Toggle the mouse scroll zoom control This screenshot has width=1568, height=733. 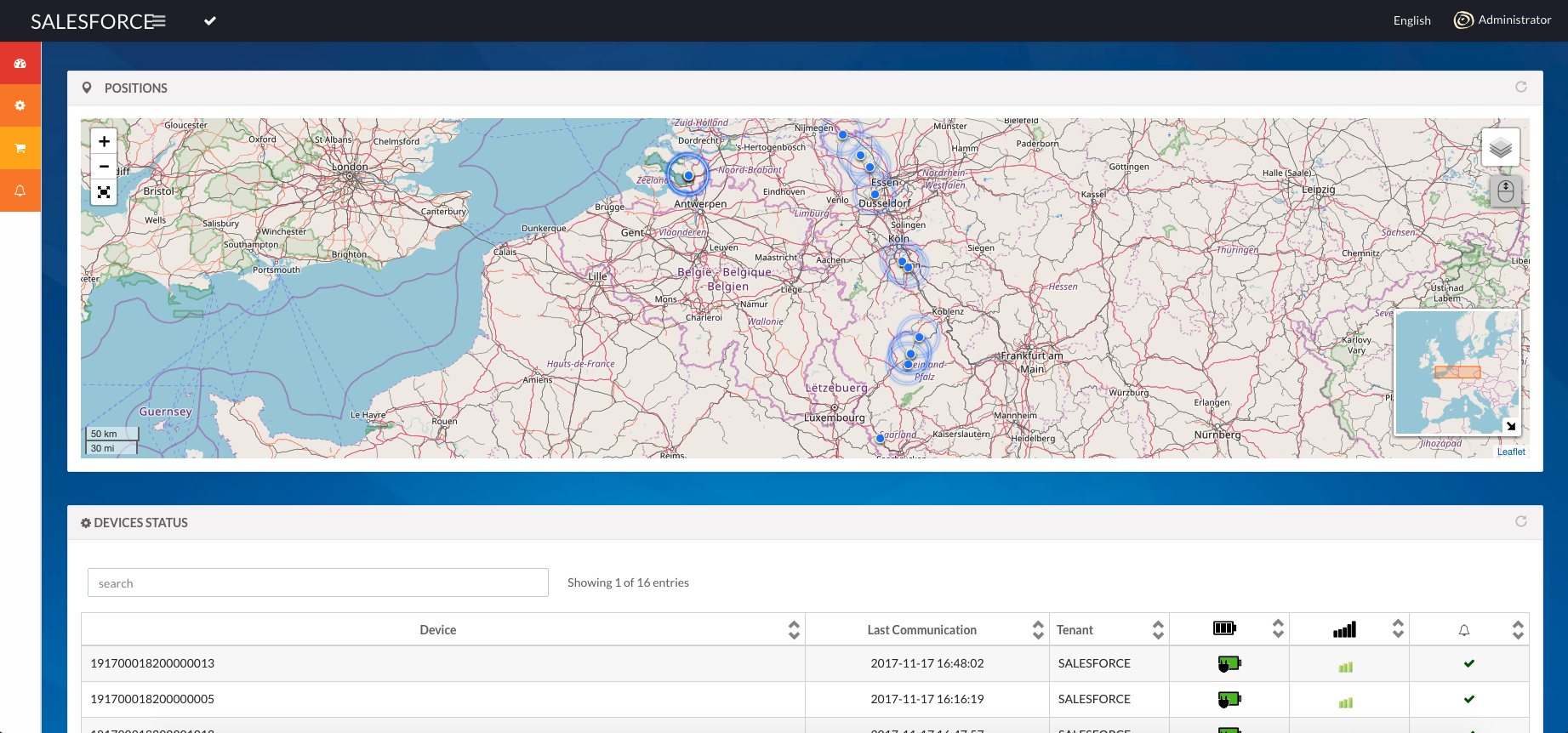click(1505, 191)
